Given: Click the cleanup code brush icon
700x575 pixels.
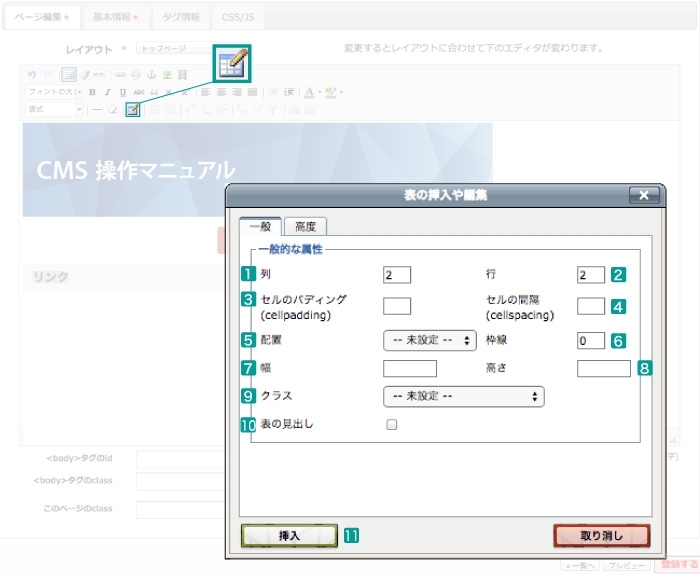Looking at the screenshot, I should point(85,75).
